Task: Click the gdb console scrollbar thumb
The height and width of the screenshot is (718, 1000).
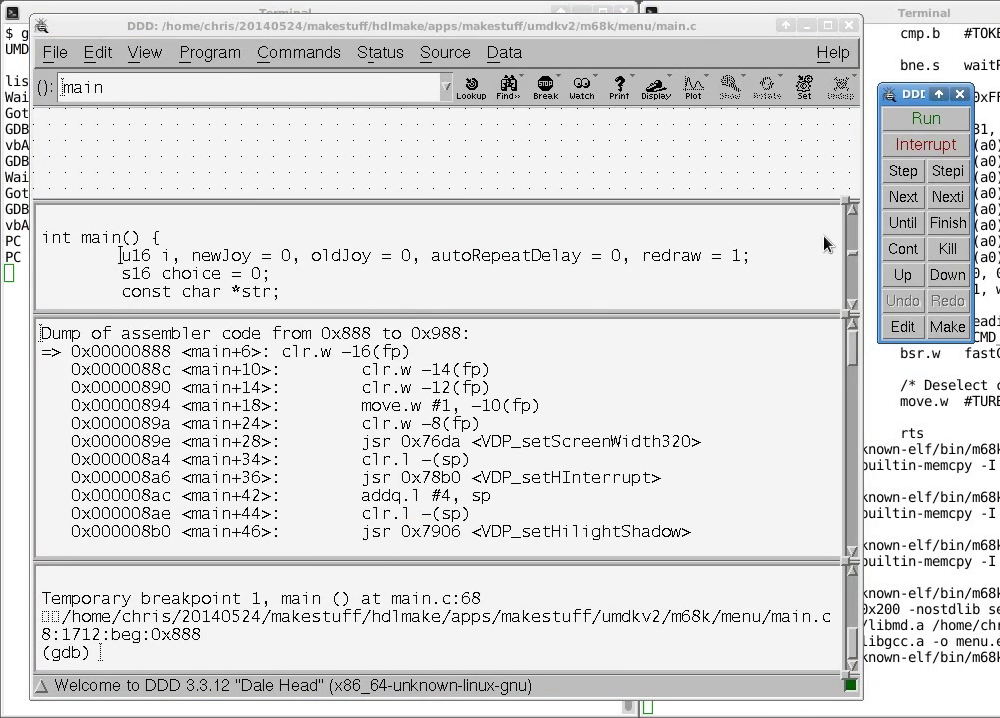Action: (852, 643)
